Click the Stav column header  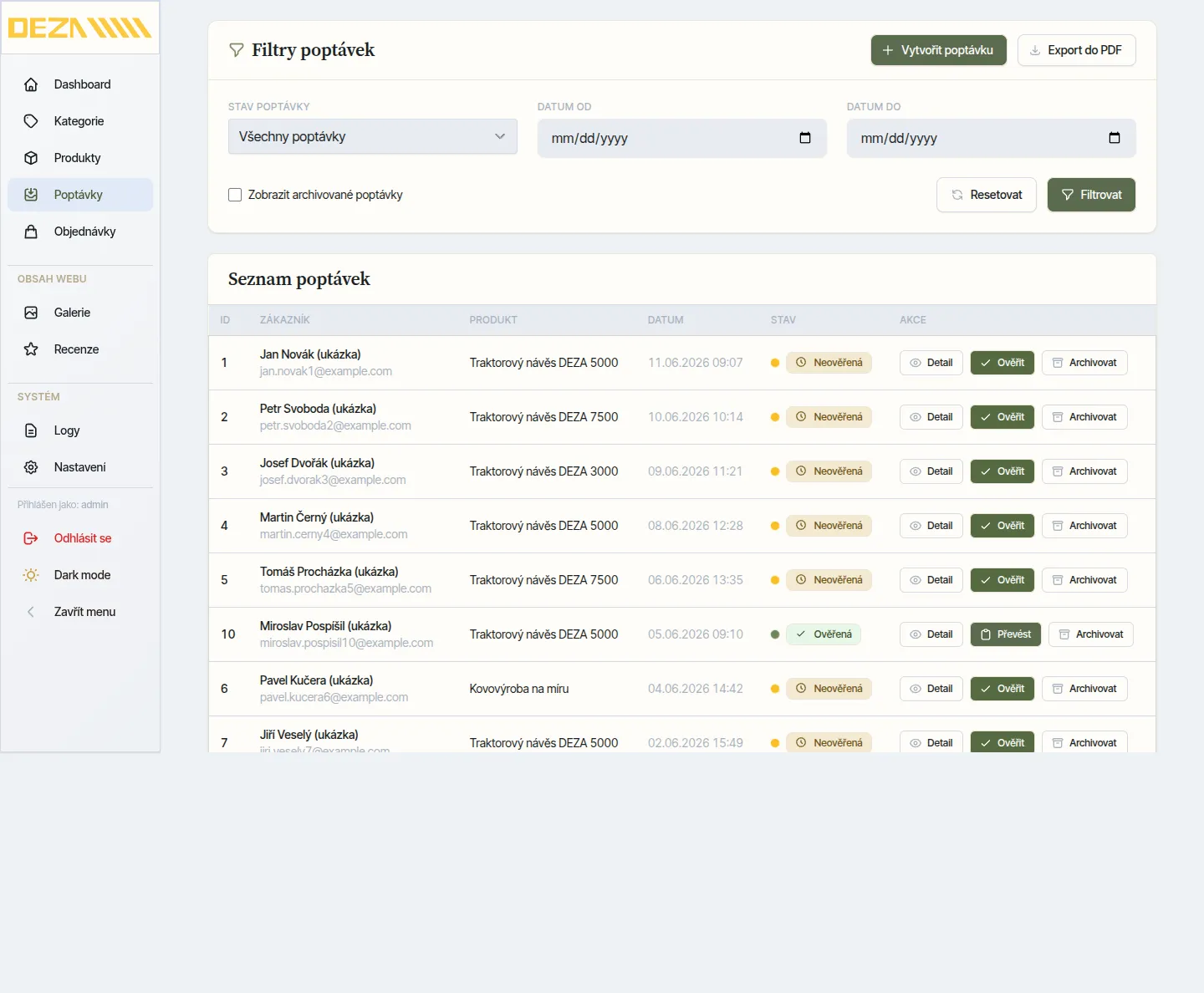point(783,320)
